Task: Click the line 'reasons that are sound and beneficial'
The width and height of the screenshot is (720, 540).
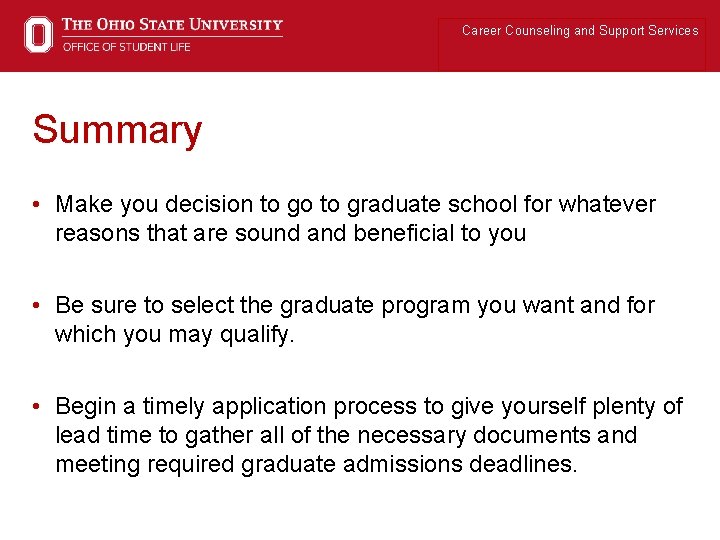Action: [290, 234]
